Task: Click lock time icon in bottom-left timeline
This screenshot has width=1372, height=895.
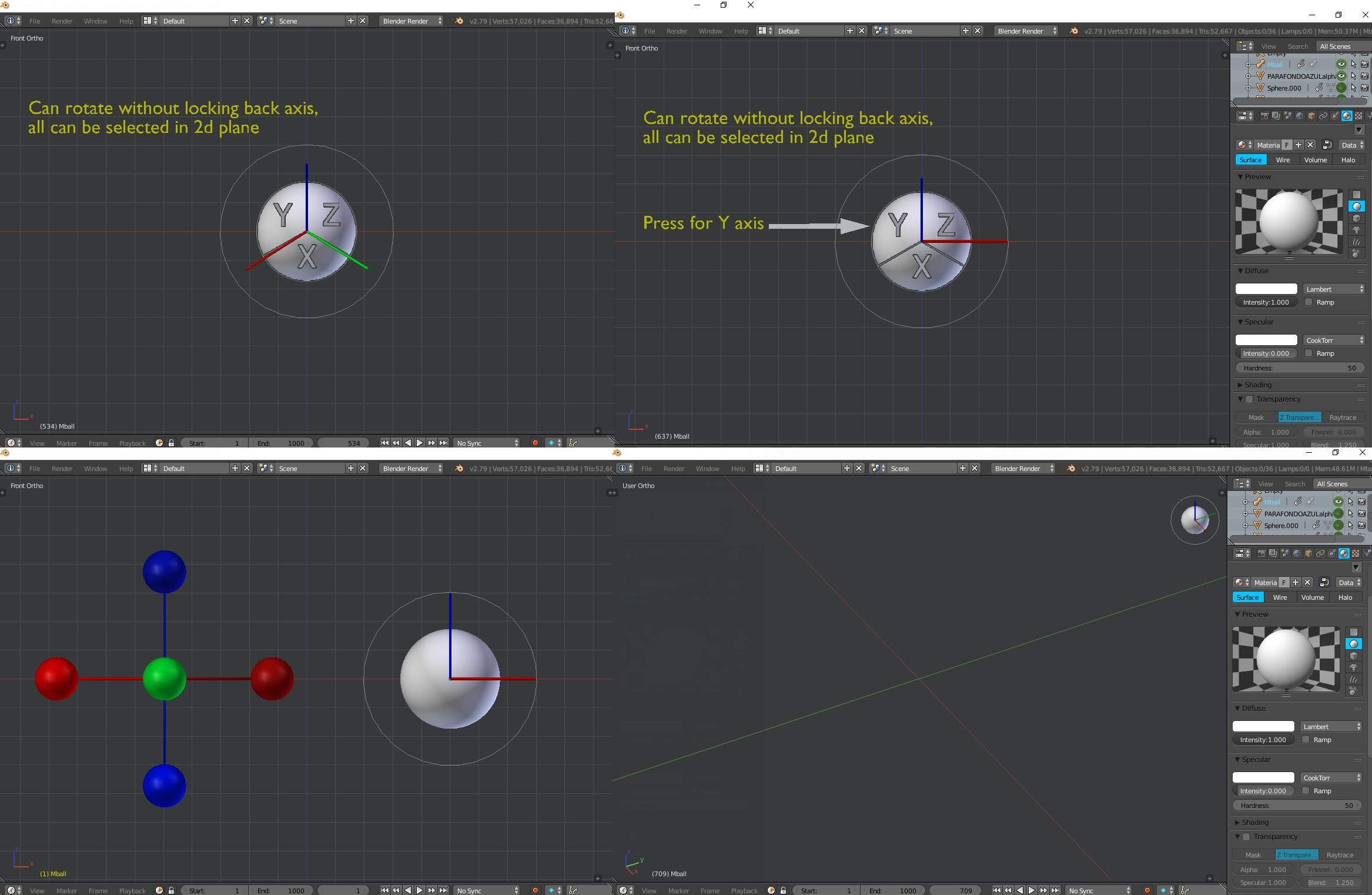Action: tap(171, 890)
